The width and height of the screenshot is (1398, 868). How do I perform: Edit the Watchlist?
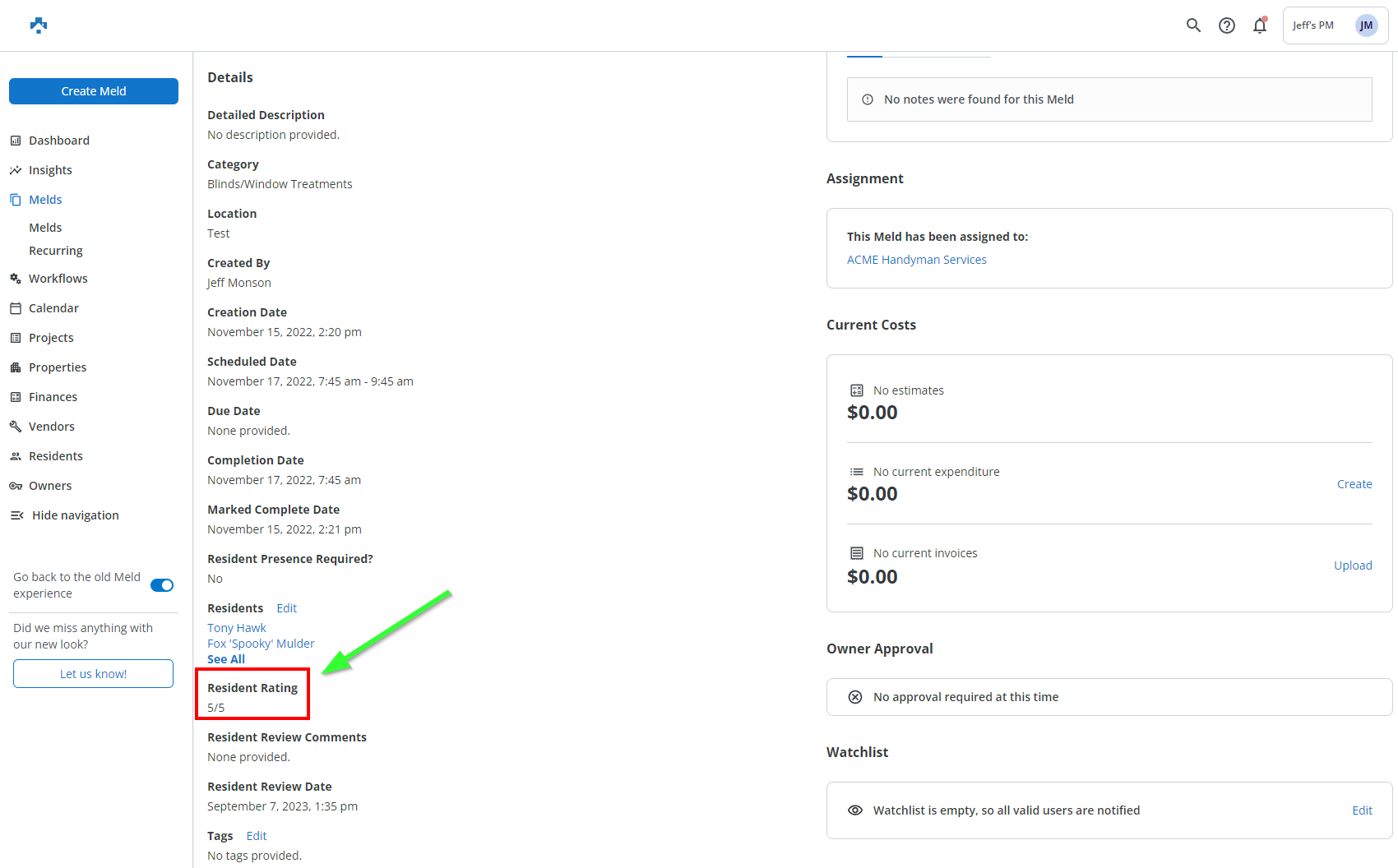(1362, 810)
